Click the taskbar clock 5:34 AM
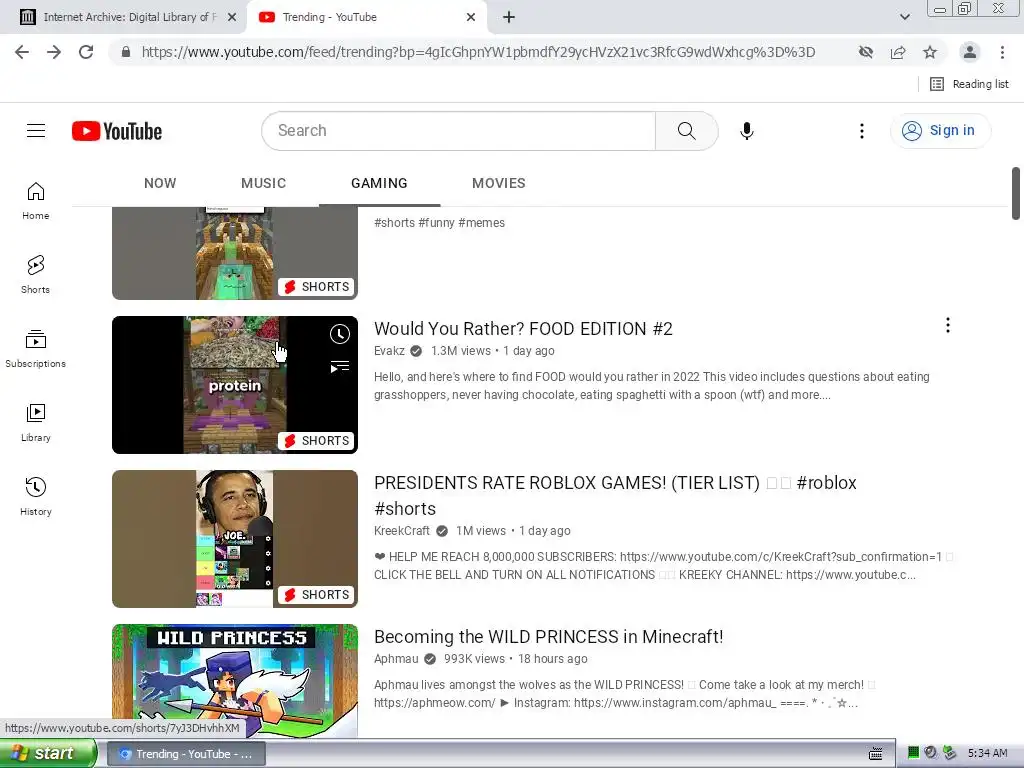 (x=987, y=754)
